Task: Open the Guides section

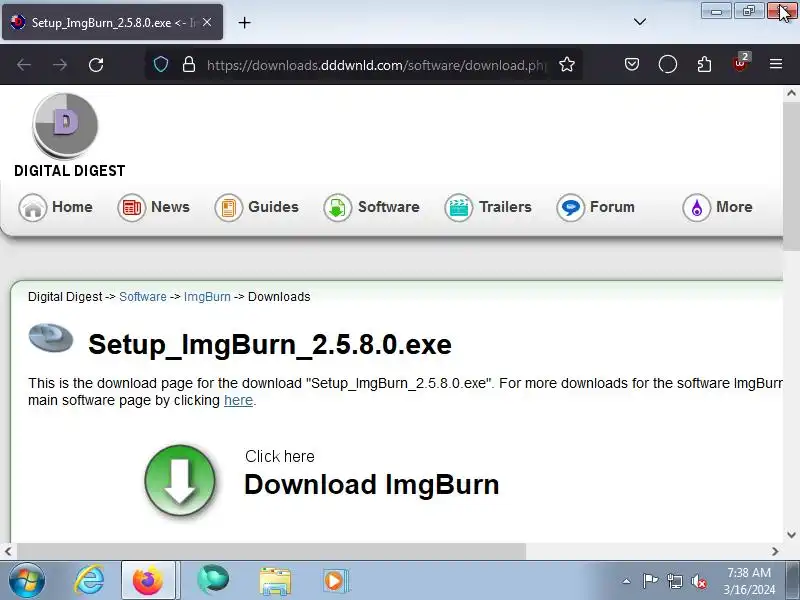Action: coord(257,208)
